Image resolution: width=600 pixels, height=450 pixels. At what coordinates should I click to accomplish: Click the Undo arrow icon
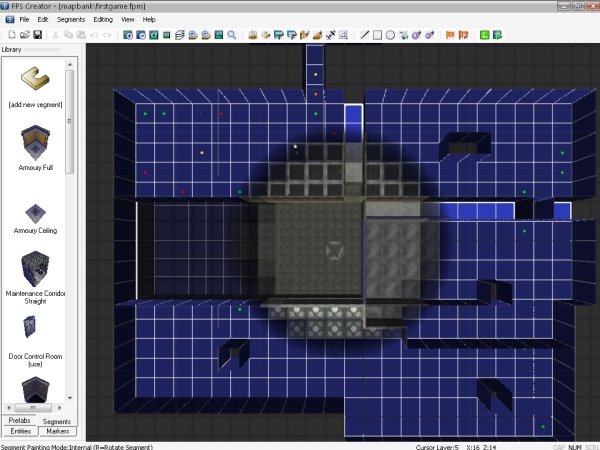(94, 35)
